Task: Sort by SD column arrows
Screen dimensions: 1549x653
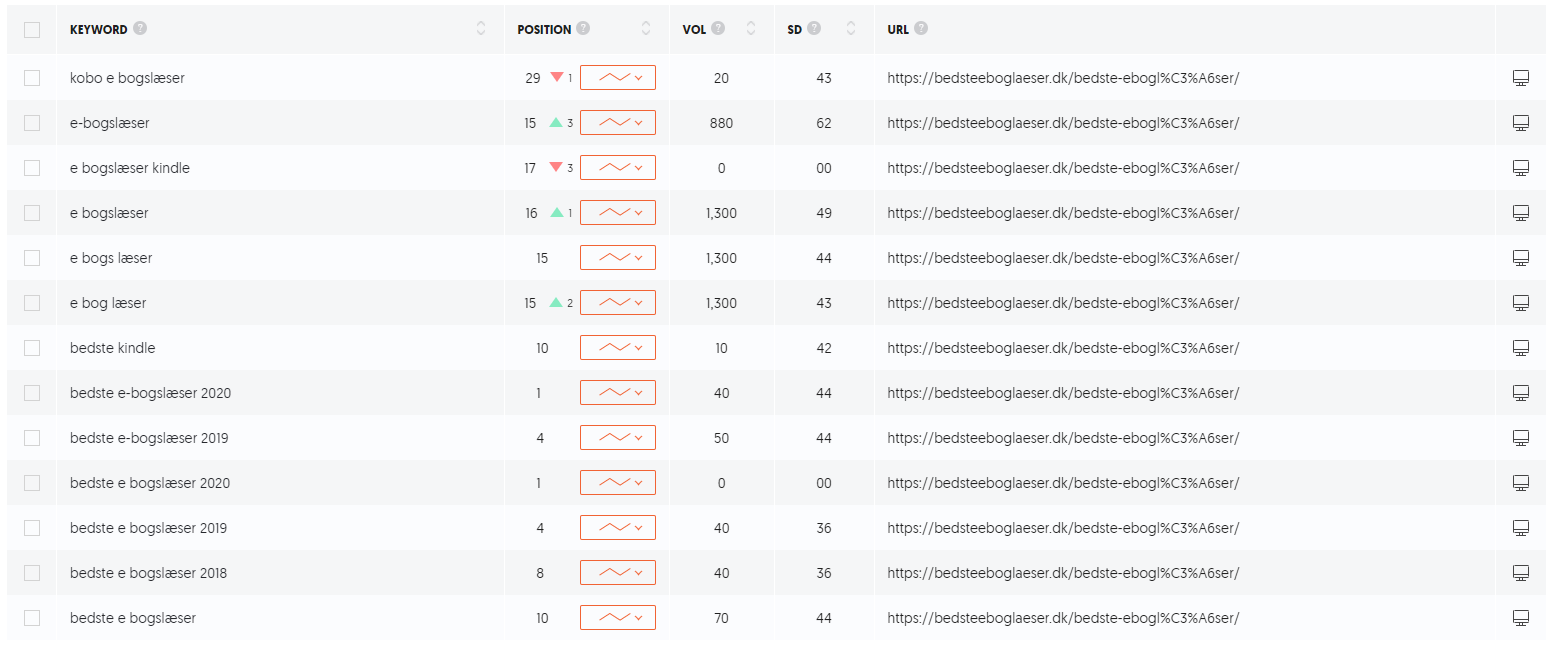Action: [x=850, y=28]
